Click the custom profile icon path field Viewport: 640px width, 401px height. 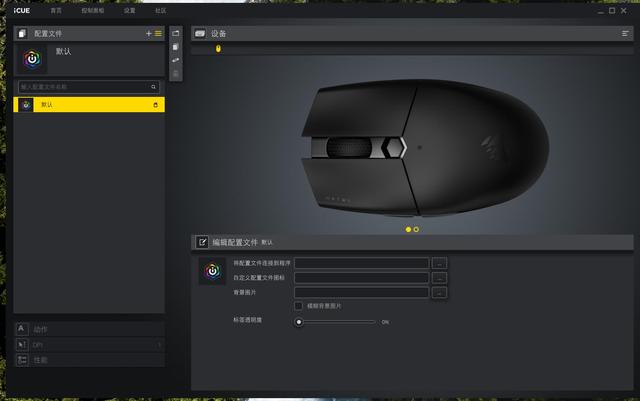[362, 278]
